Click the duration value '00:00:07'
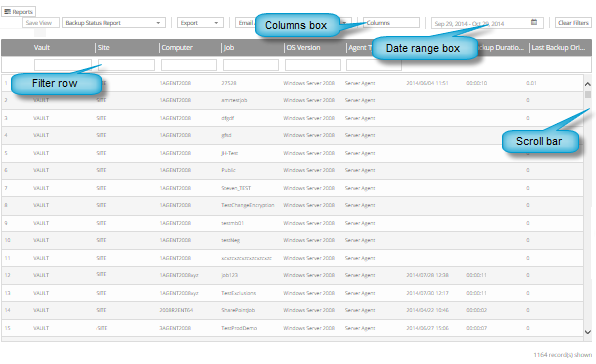This screenshot has width=596, height=364. point(477,328)
